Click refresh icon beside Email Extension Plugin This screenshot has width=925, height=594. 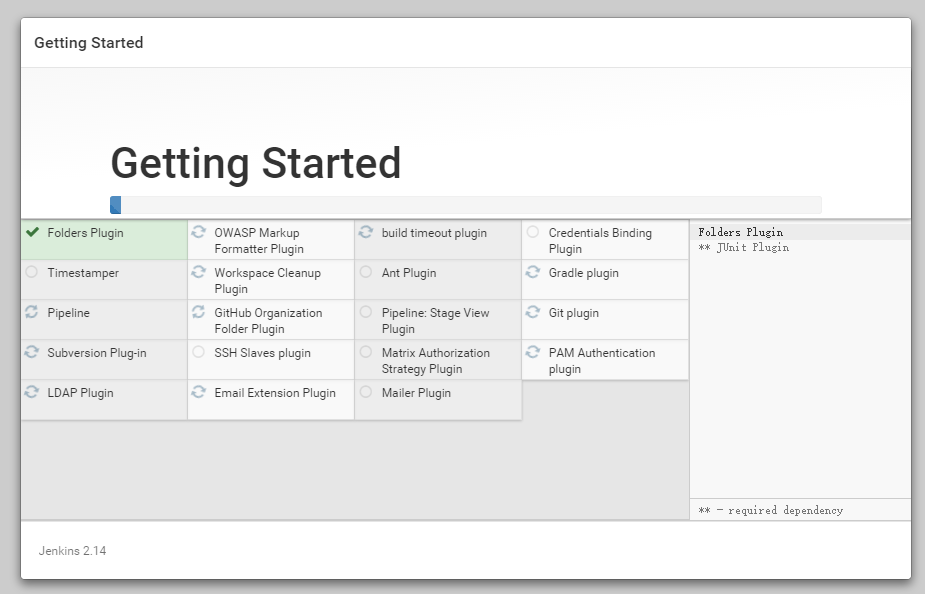(199, 392)
